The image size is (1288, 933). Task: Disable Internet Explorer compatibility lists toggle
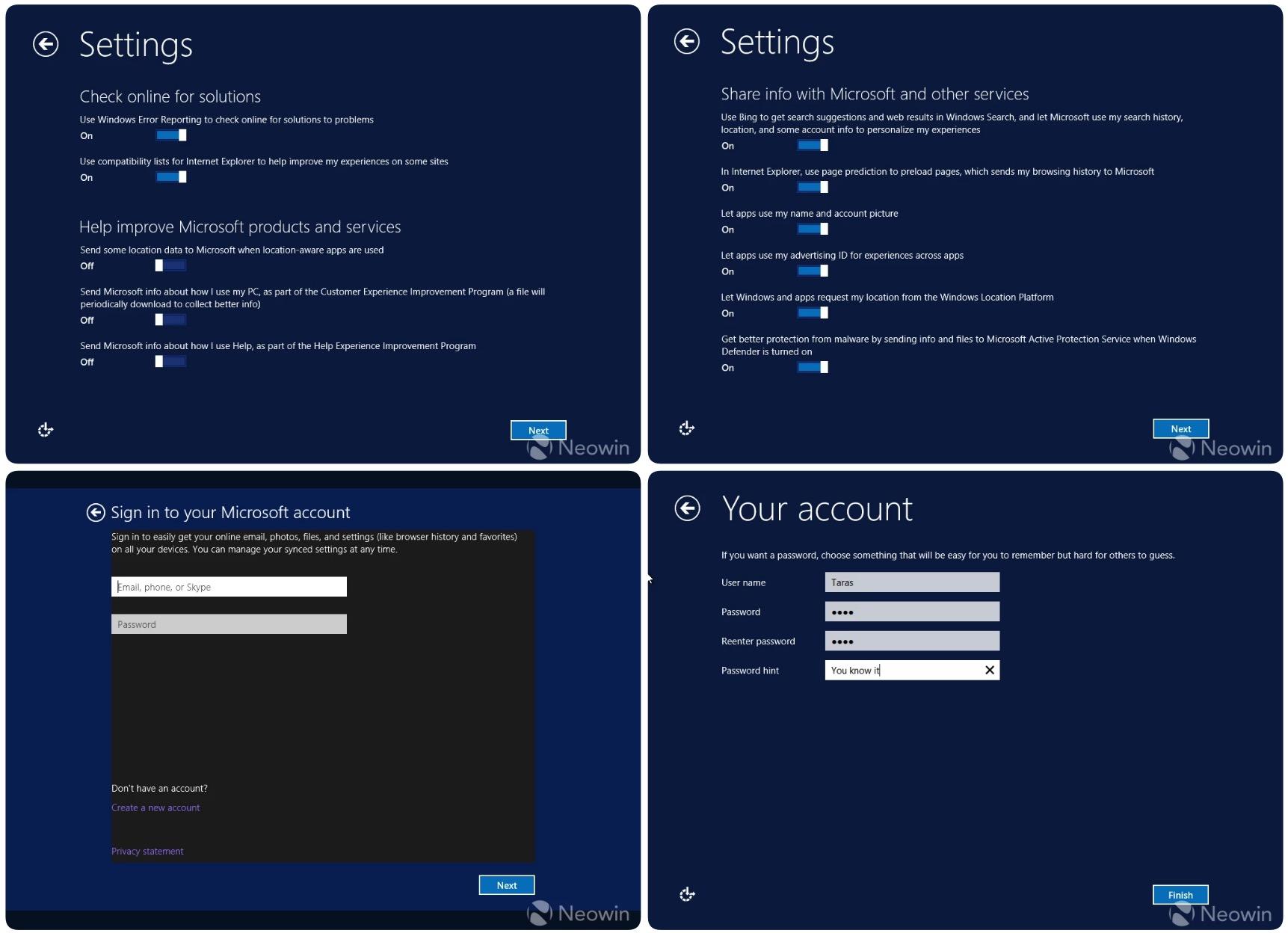pyautogui.click(x=171, y=177)
